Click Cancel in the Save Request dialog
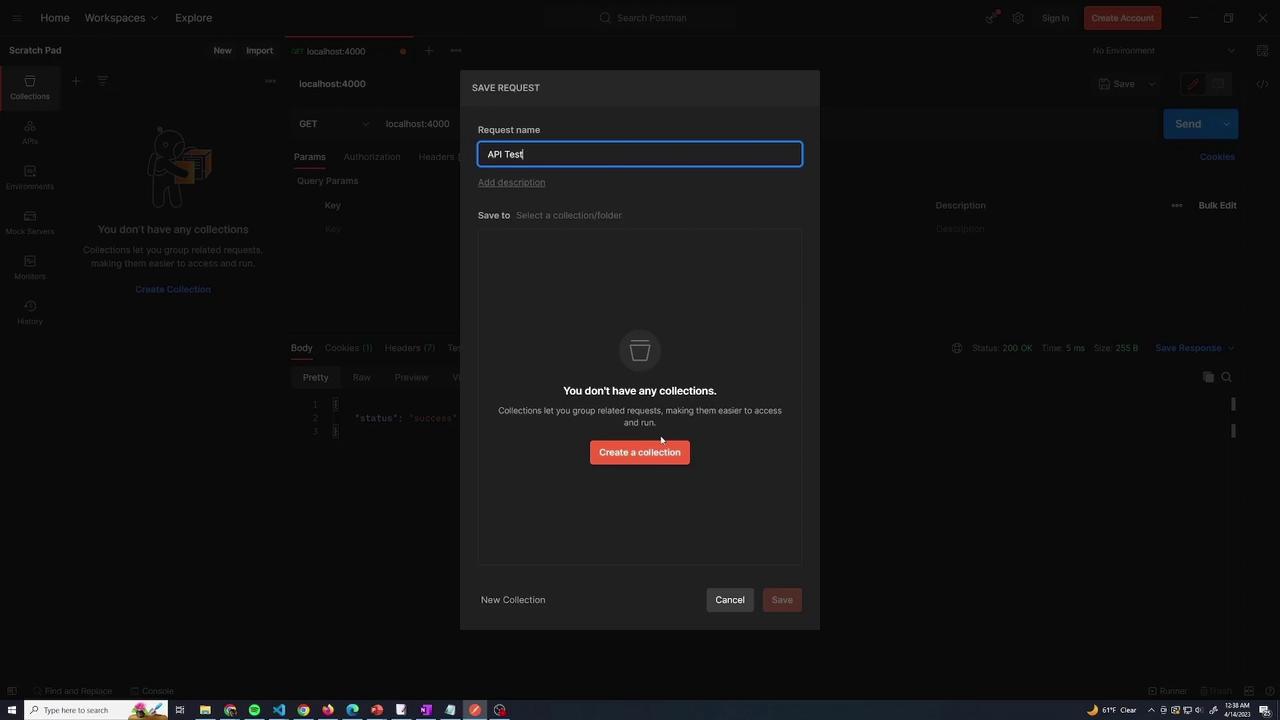This screenshot has height=720, width=1280. coord(730,600)
